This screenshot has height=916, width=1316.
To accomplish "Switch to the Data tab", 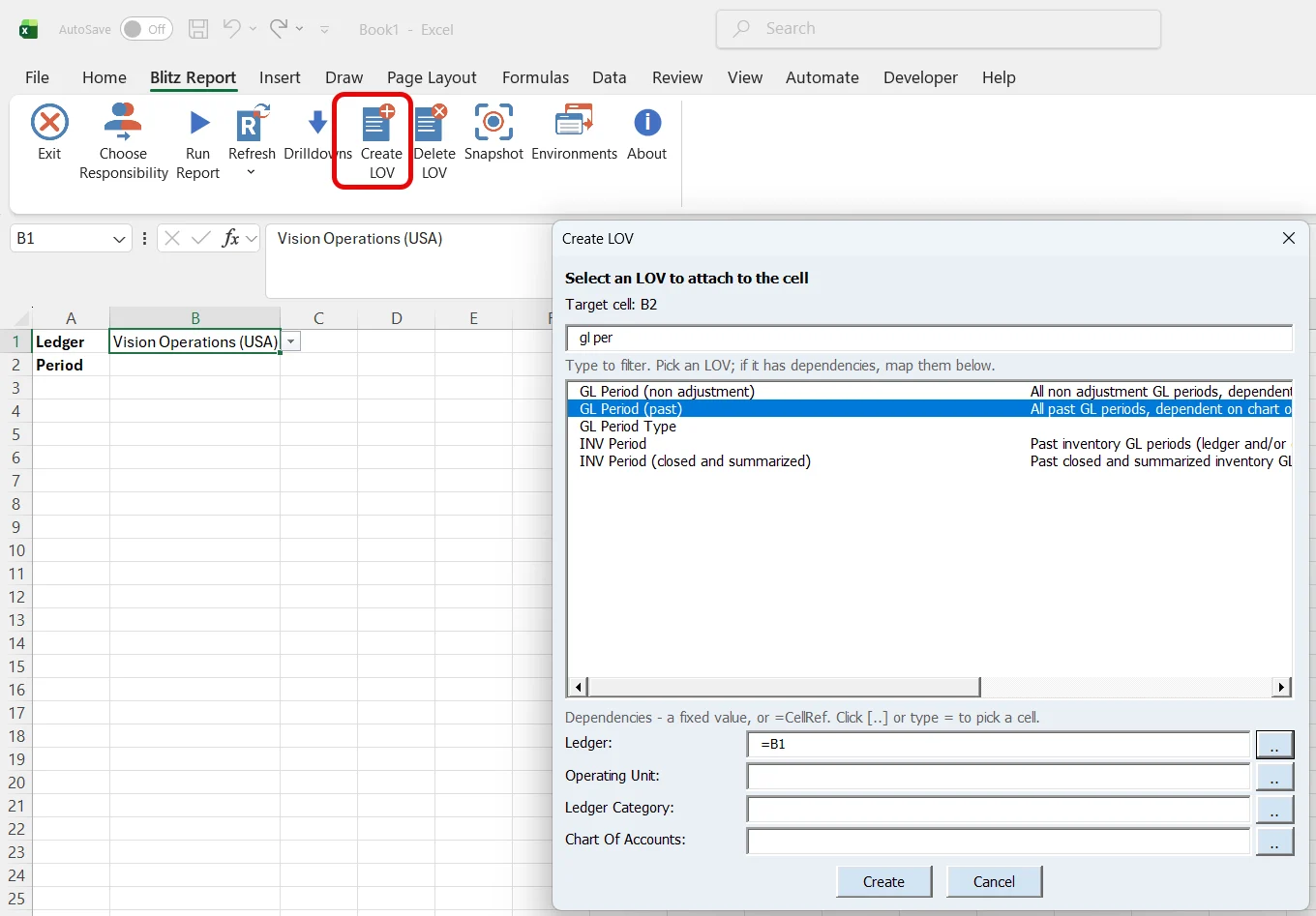I will point(610,77).
